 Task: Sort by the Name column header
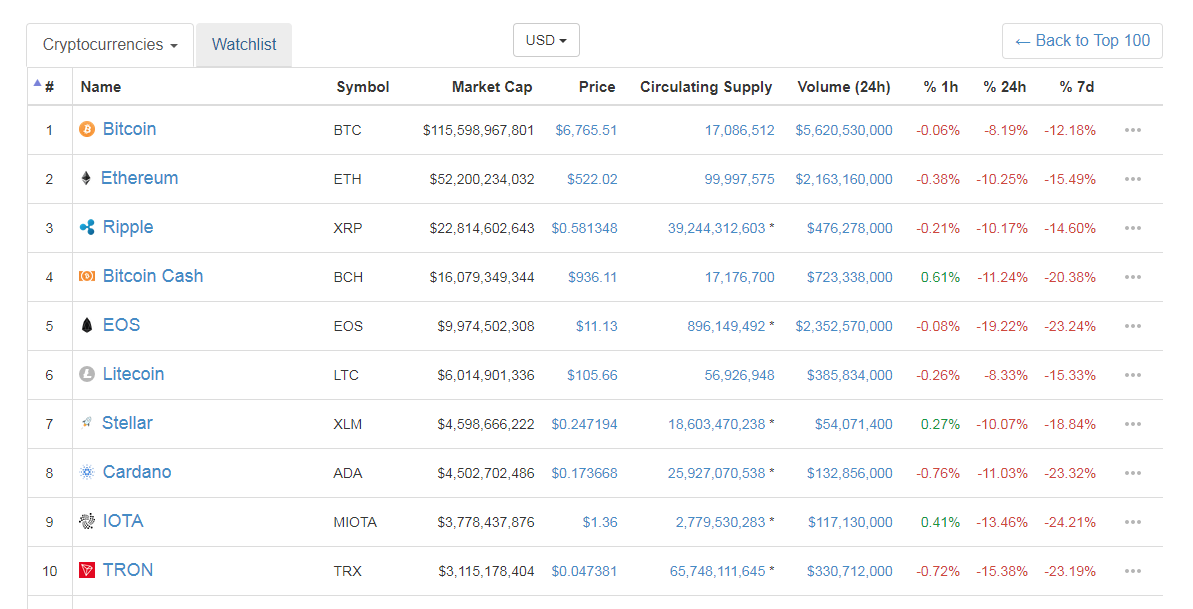click(x=100, y=87)
